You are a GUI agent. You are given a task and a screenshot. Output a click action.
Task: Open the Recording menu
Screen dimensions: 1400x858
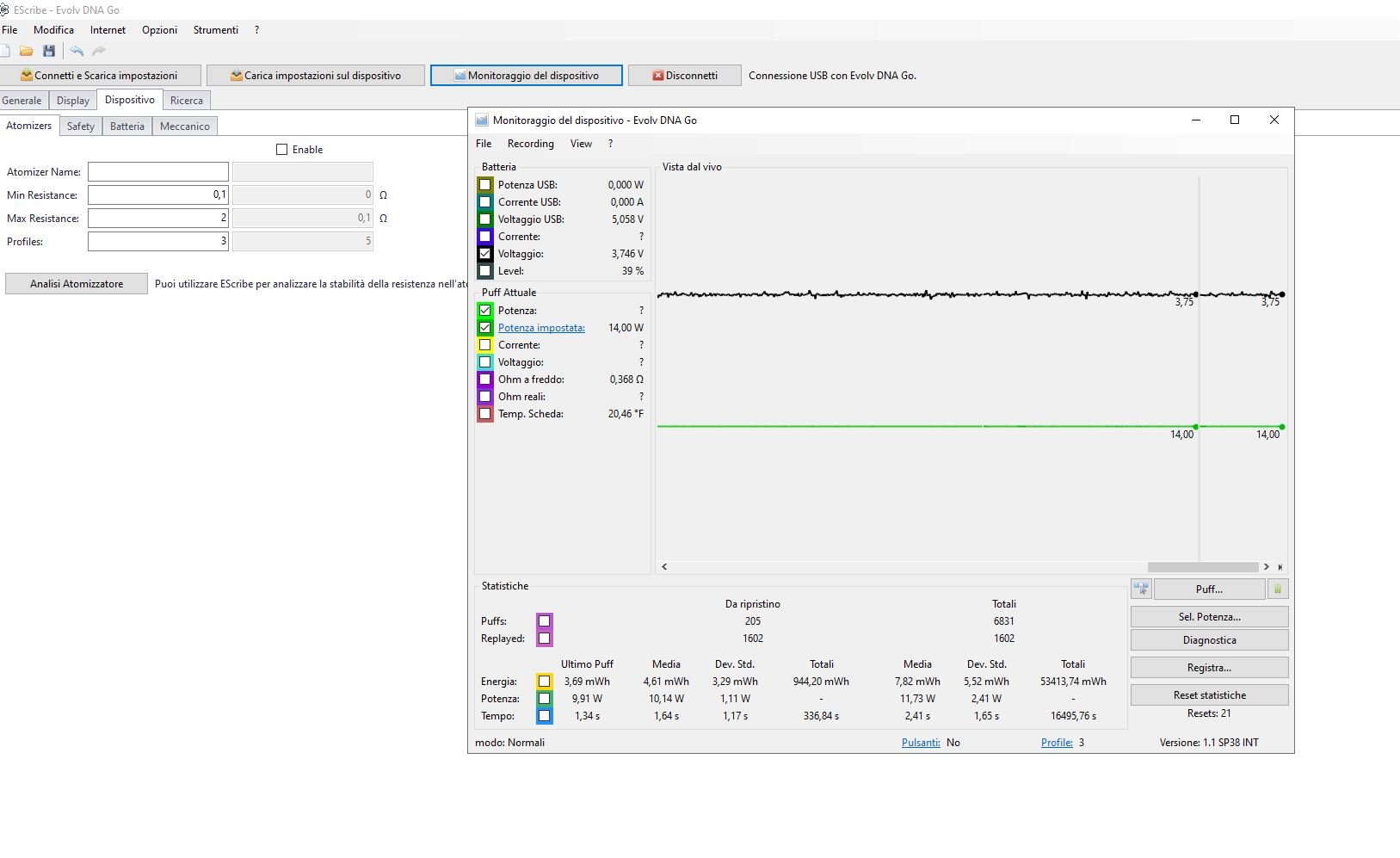(530, 144)
